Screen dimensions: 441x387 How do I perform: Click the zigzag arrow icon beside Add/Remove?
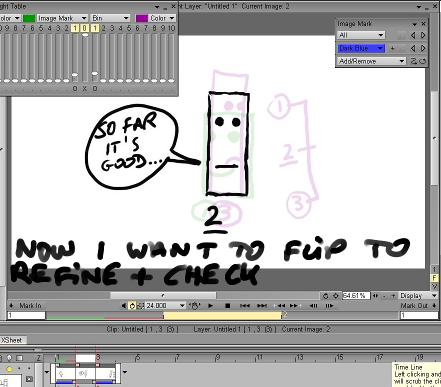[x=414, y=61]
